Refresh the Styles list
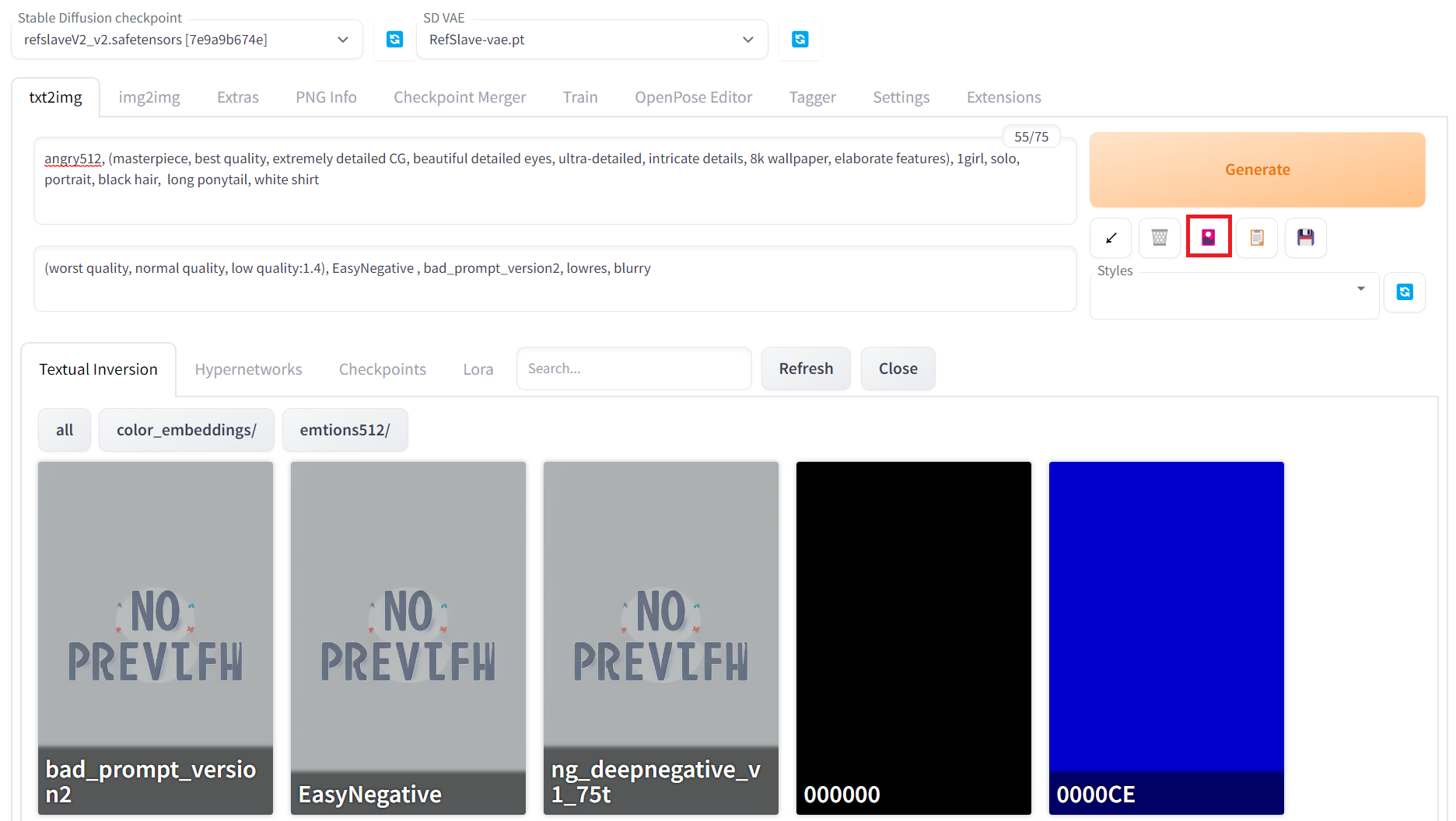Viewport: 1456px width, 821px height. click(x=1405, y=292)
